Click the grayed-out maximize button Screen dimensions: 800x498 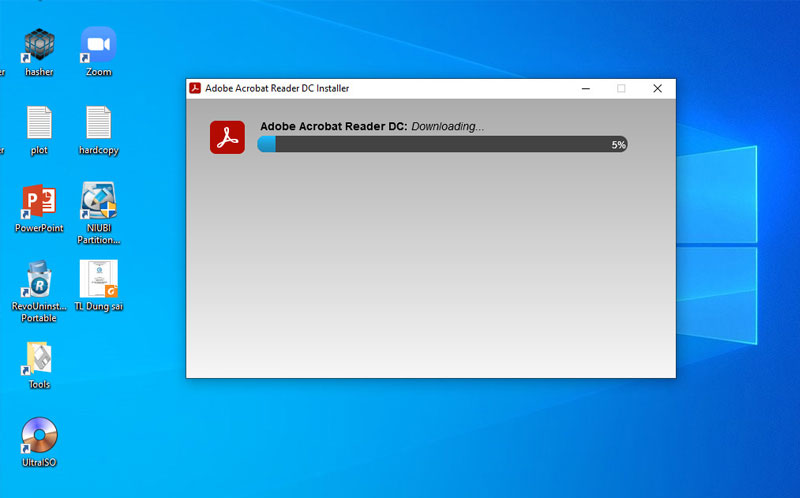[x=621, y=88]
